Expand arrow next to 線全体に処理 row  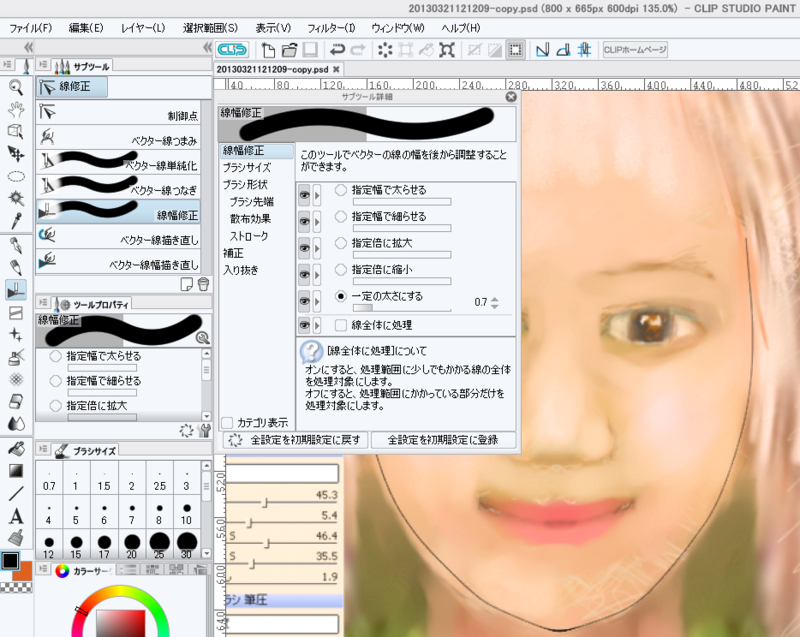click(x=317, y=325)
